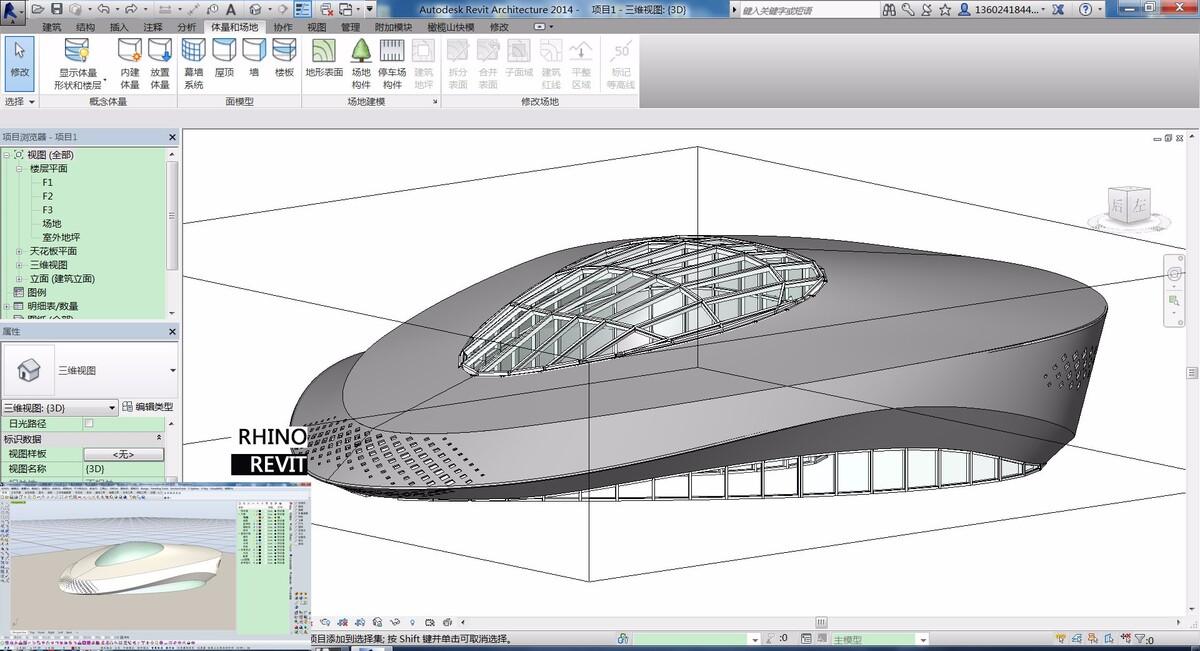1200x651 pixels.
Task: Open the 三维视图 type selector dropdown
Action: (x=173, y=370)
